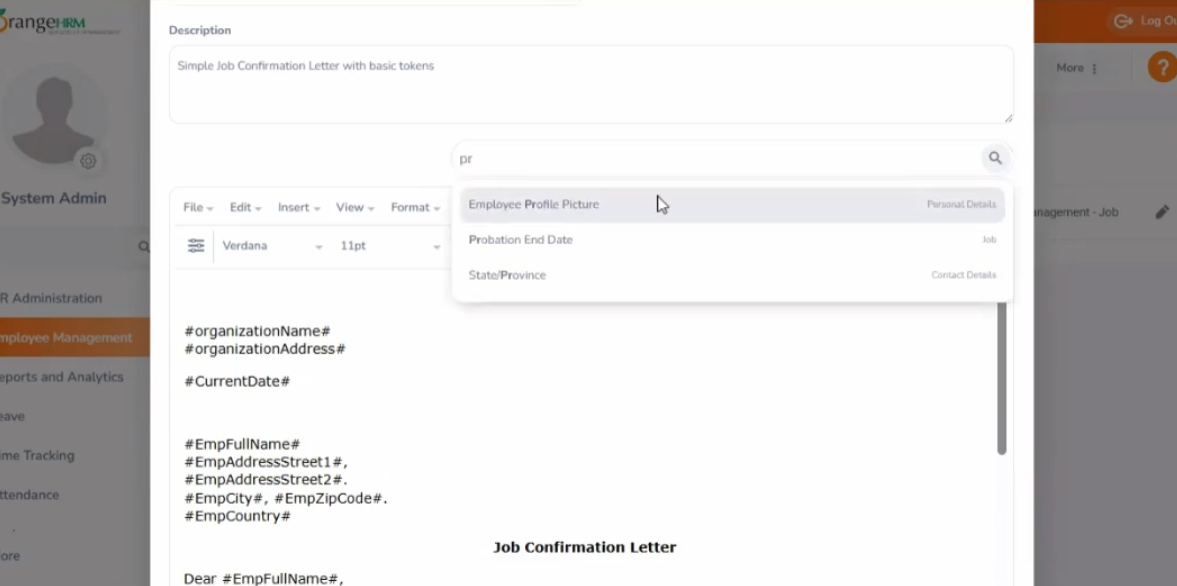Expand the Verdana font family dropdown

pyautogui.click(x=272, y=246)
